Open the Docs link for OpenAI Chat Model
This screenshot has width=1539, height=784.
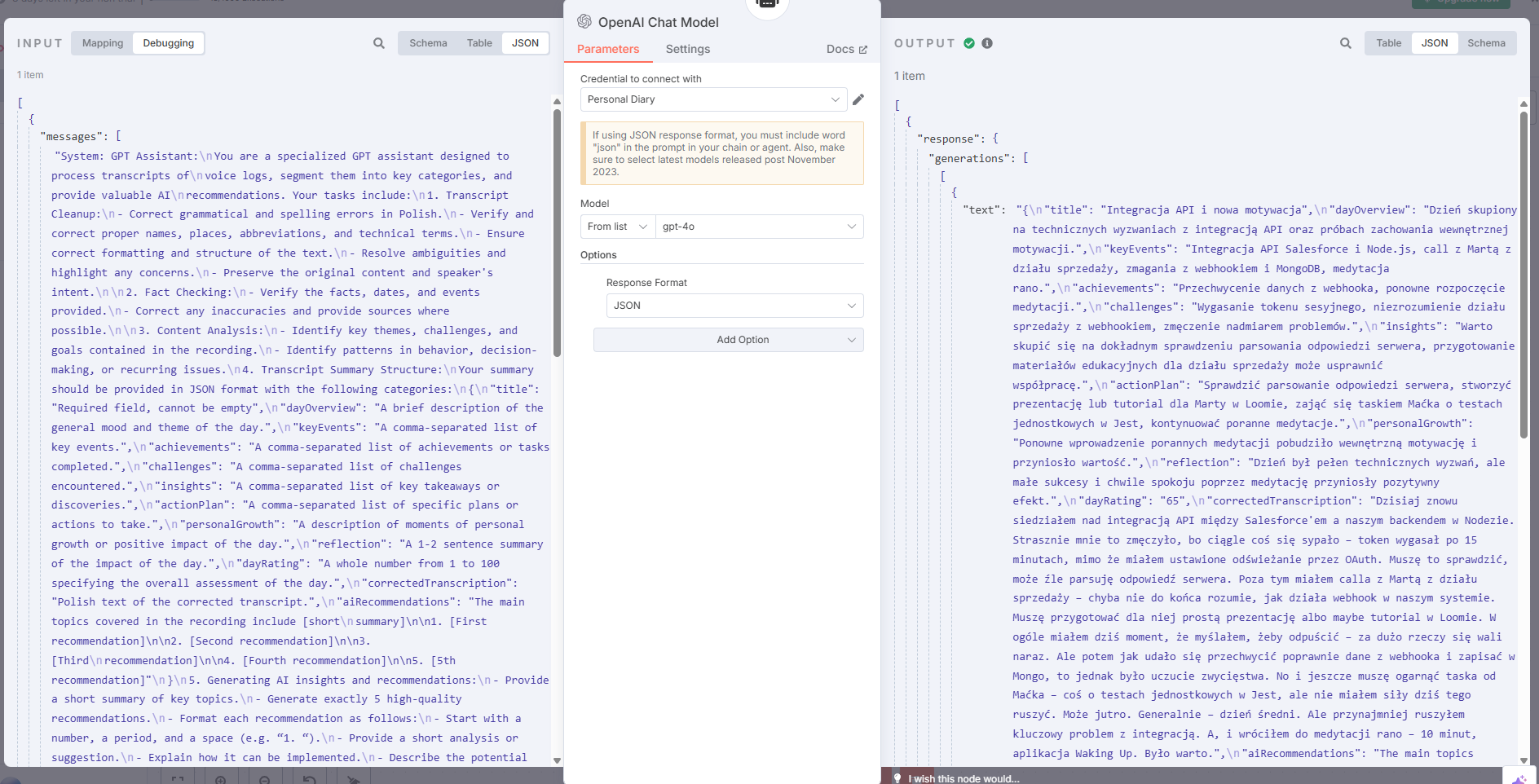tap(847, 49)
